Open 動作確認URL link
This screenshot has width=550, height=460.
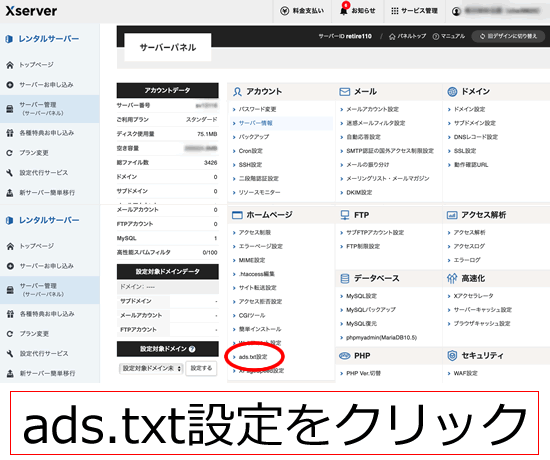[x=471, y=165]
